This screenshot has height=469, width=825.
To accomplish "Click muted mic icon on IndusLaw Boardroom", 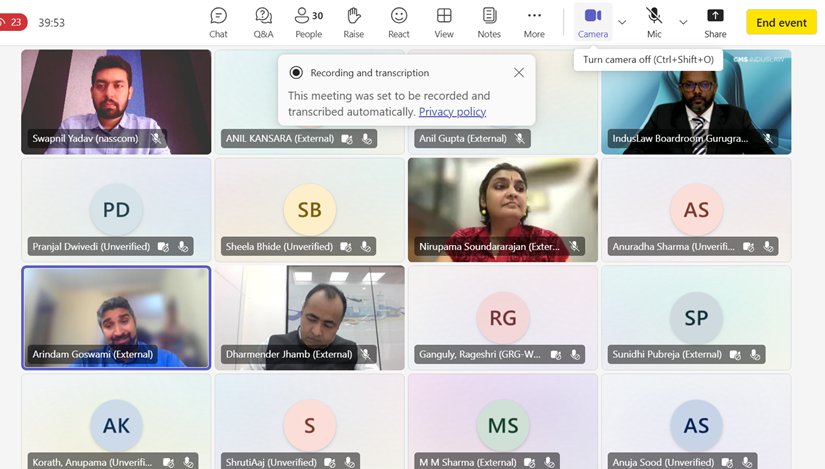I will pyautogui.click(x=768, y=138).
